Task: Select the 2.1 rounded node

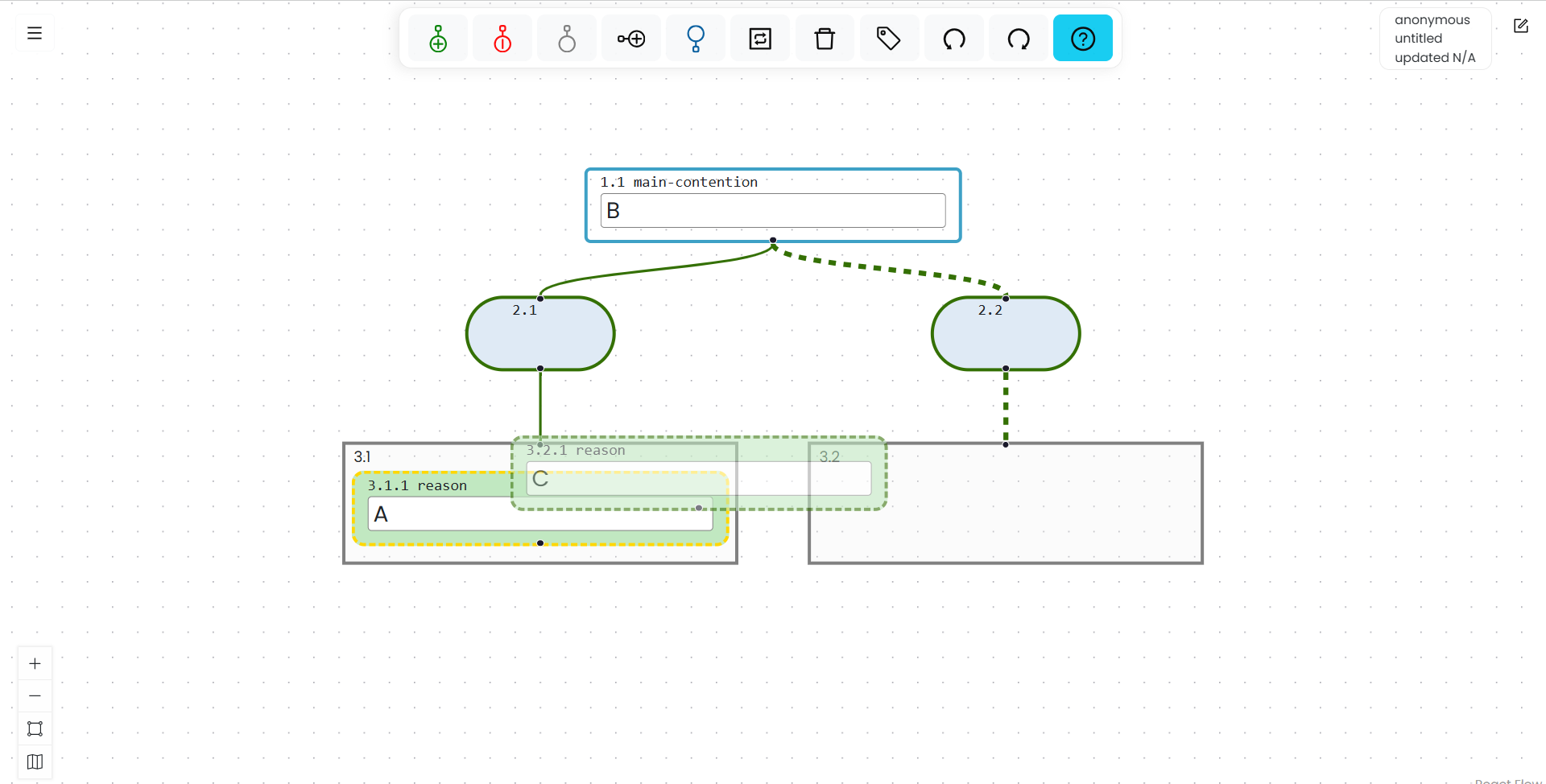Action: (540, 333)
